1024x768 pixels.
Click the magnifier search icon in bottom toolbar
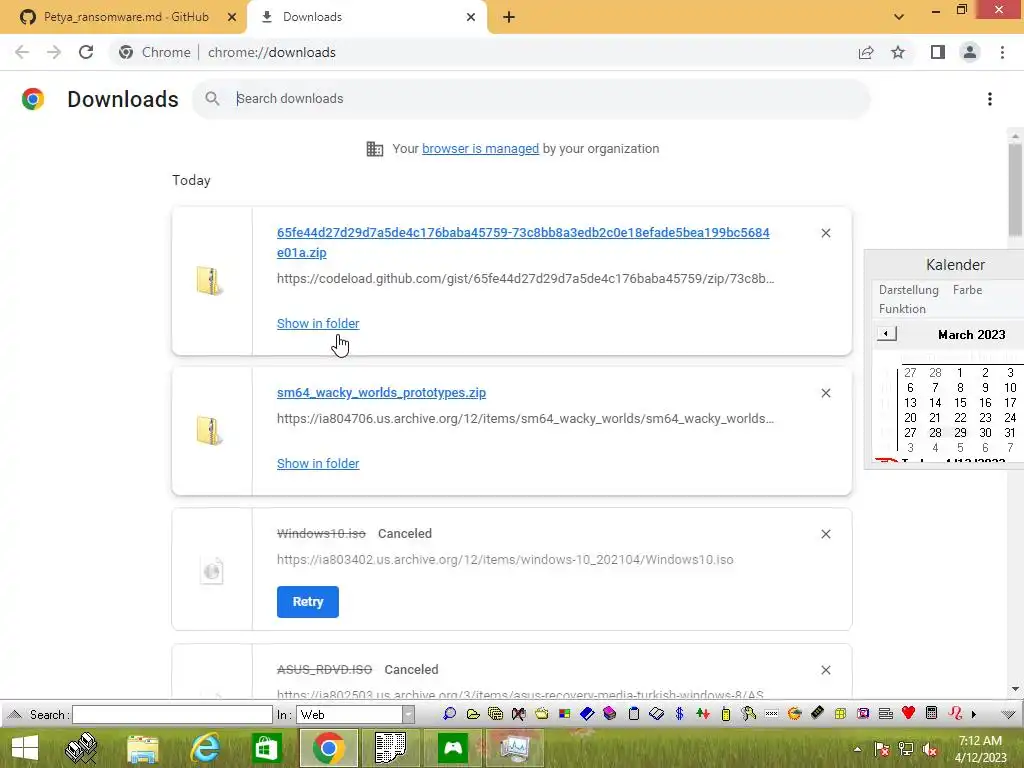pos(449,714)
